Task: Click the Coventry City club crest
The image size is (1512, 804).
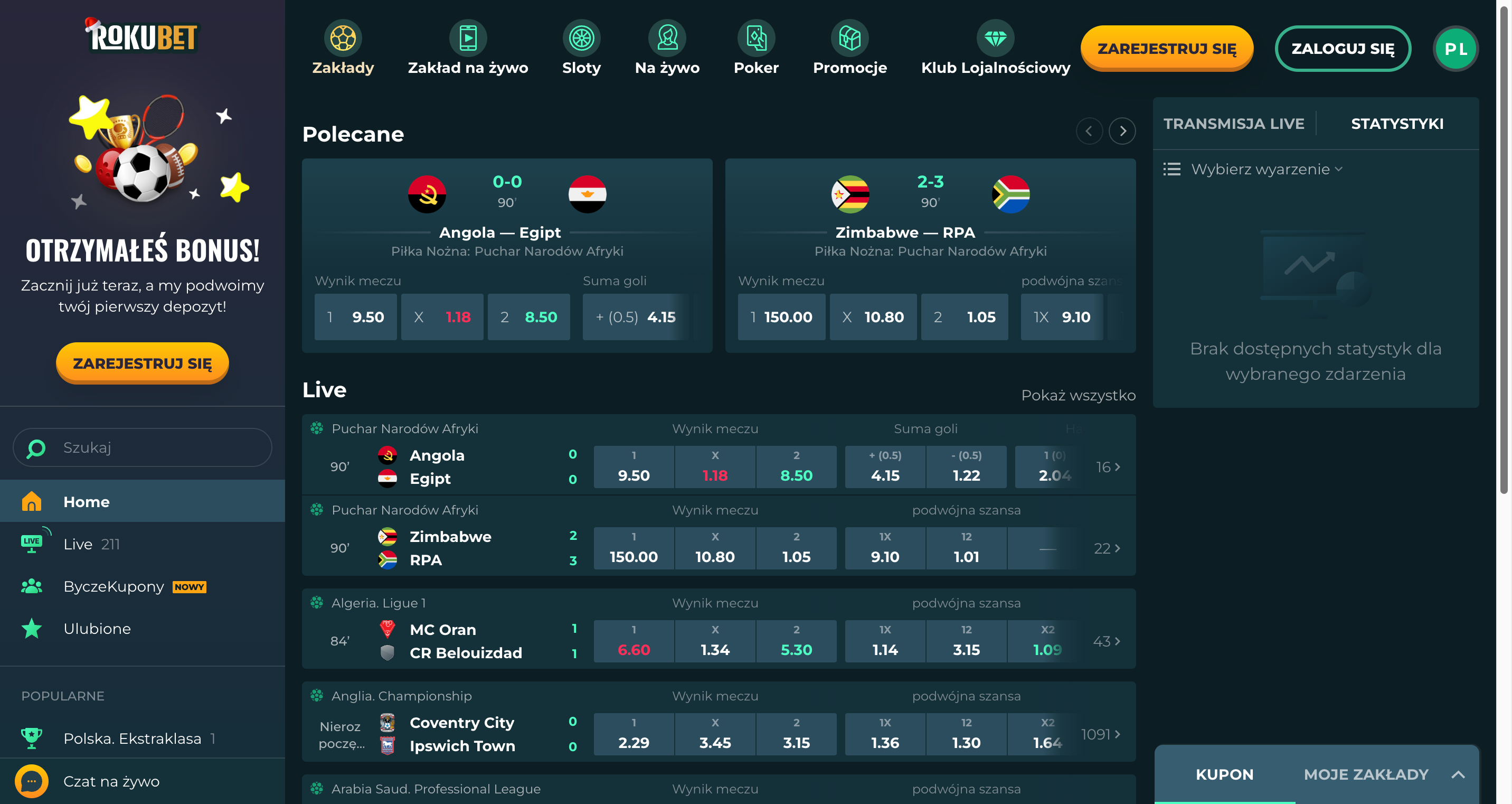Action: (387, 722)
